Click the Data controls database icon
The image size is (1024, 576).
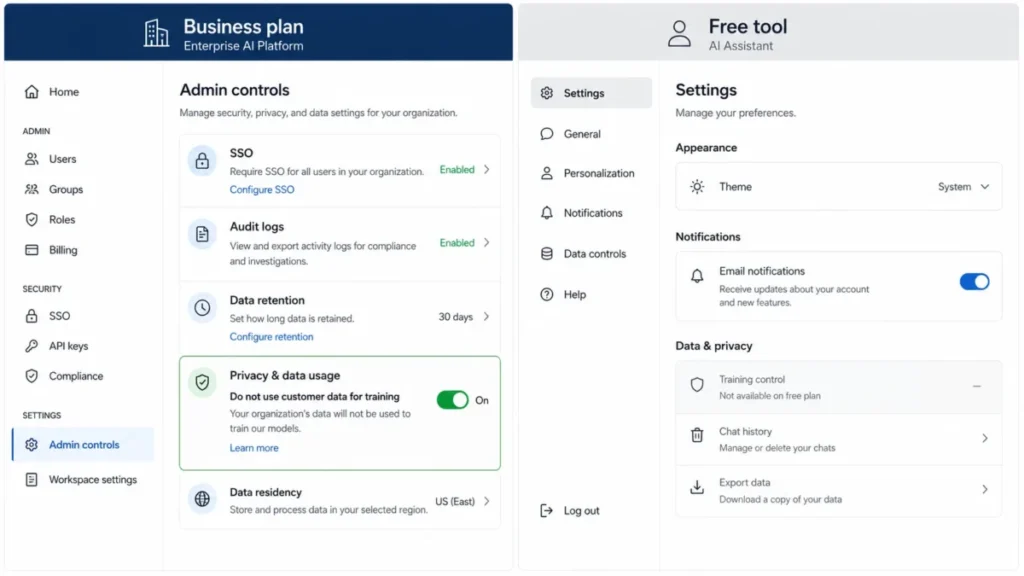pos(547,253)
